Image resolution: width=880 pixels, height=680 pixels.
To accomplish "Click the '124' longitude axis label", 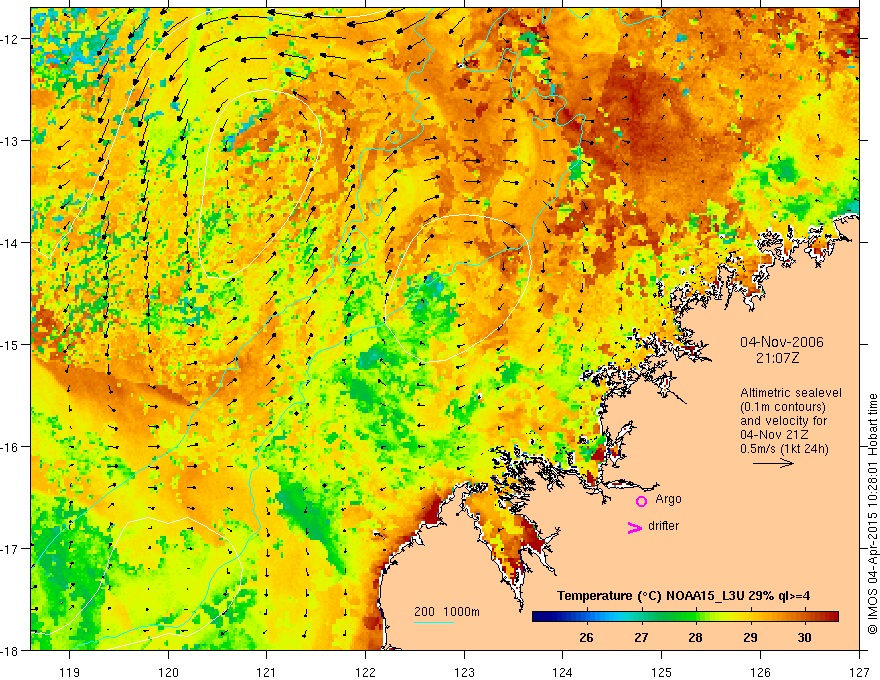I will pos(563,672).
